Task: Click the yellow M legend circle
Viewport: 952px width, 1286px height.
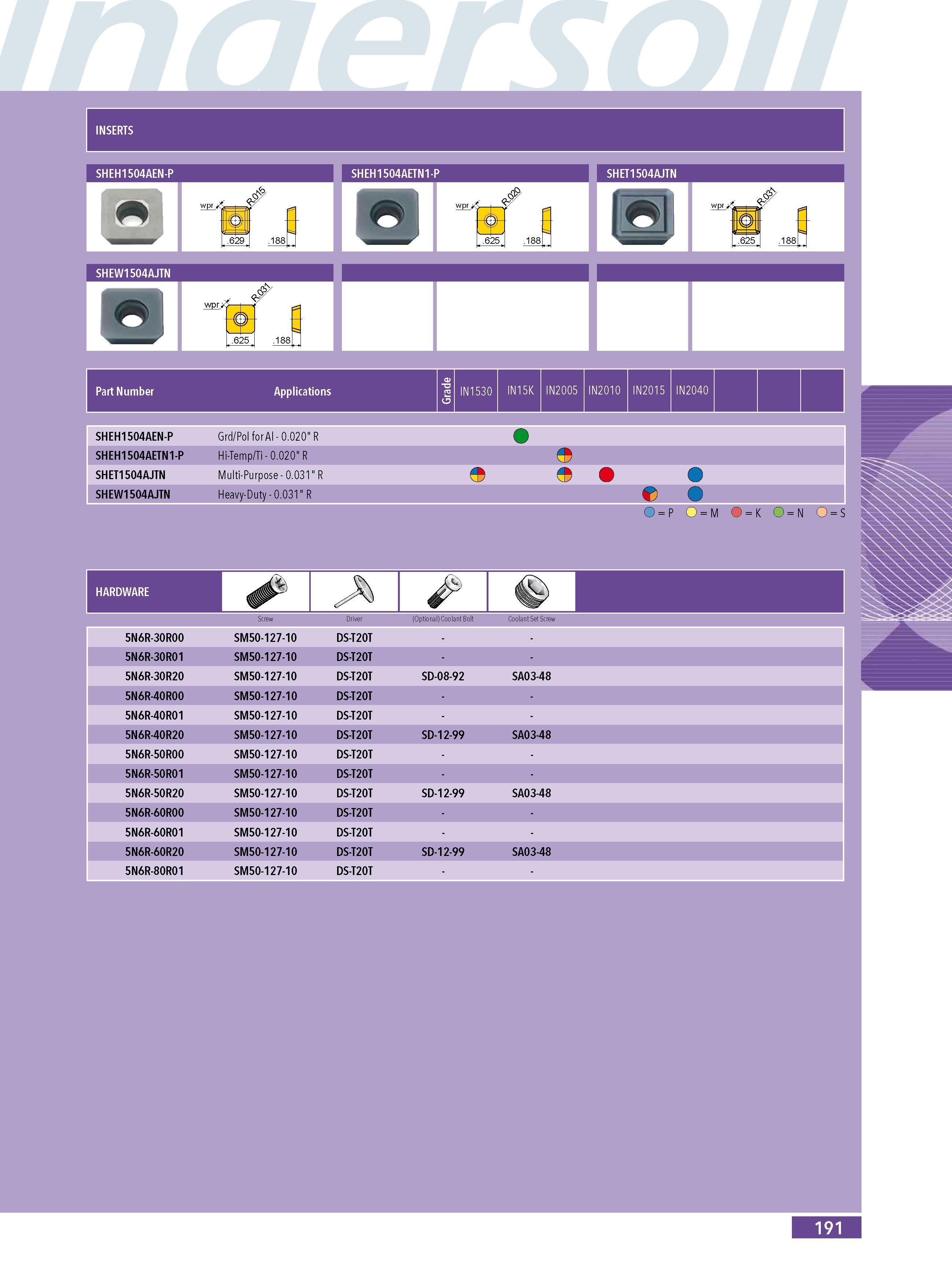Action: tap(691, 512)
